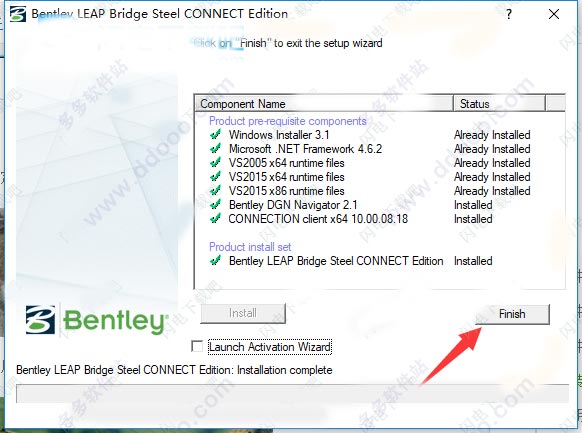582x433 pixels.
Task: Select VS2005 x64 runtime files text
Action: 287,163
